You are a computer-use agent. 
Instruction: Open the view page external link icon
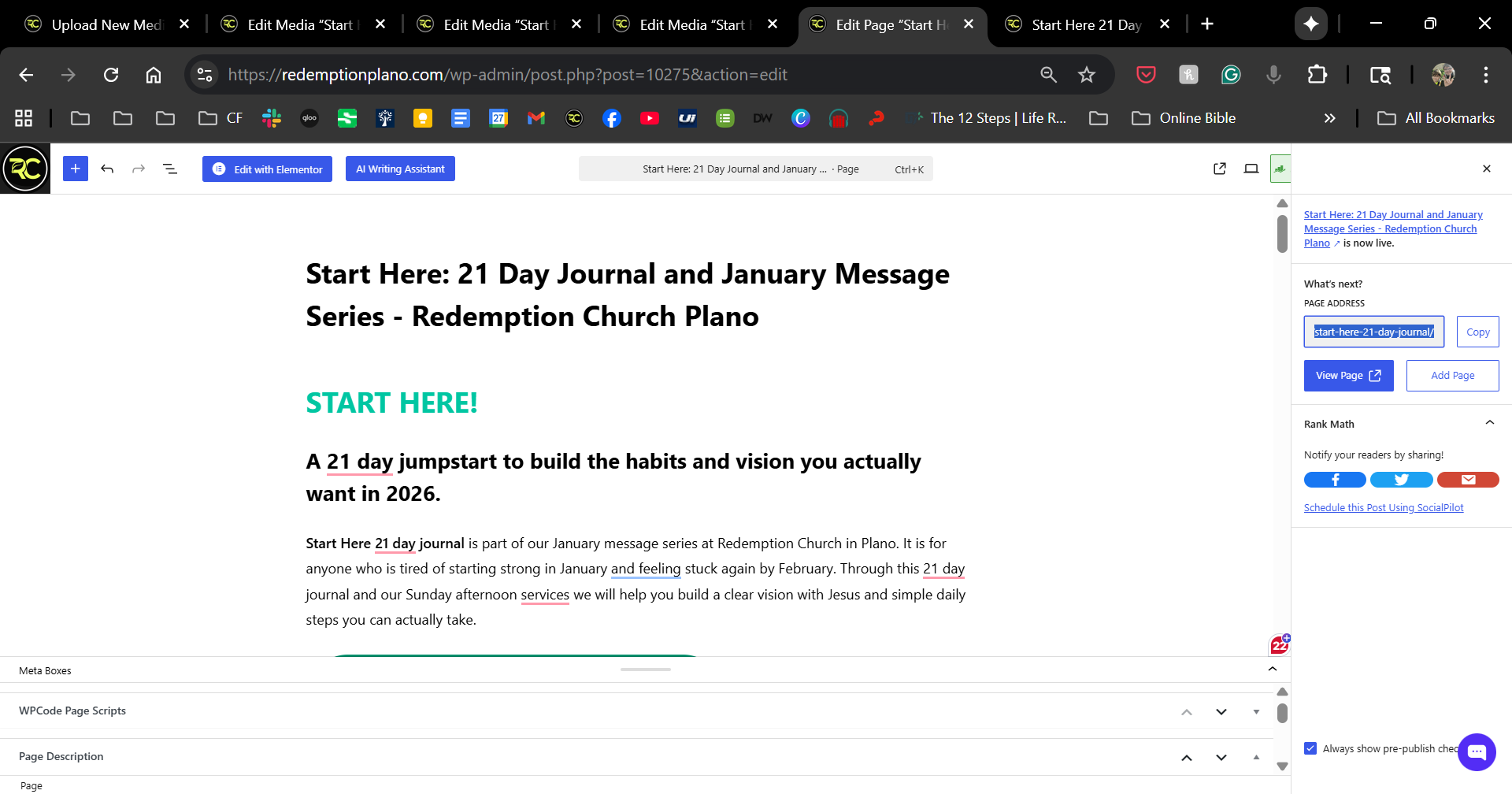pyautogui.click(x=1220, y=169)
